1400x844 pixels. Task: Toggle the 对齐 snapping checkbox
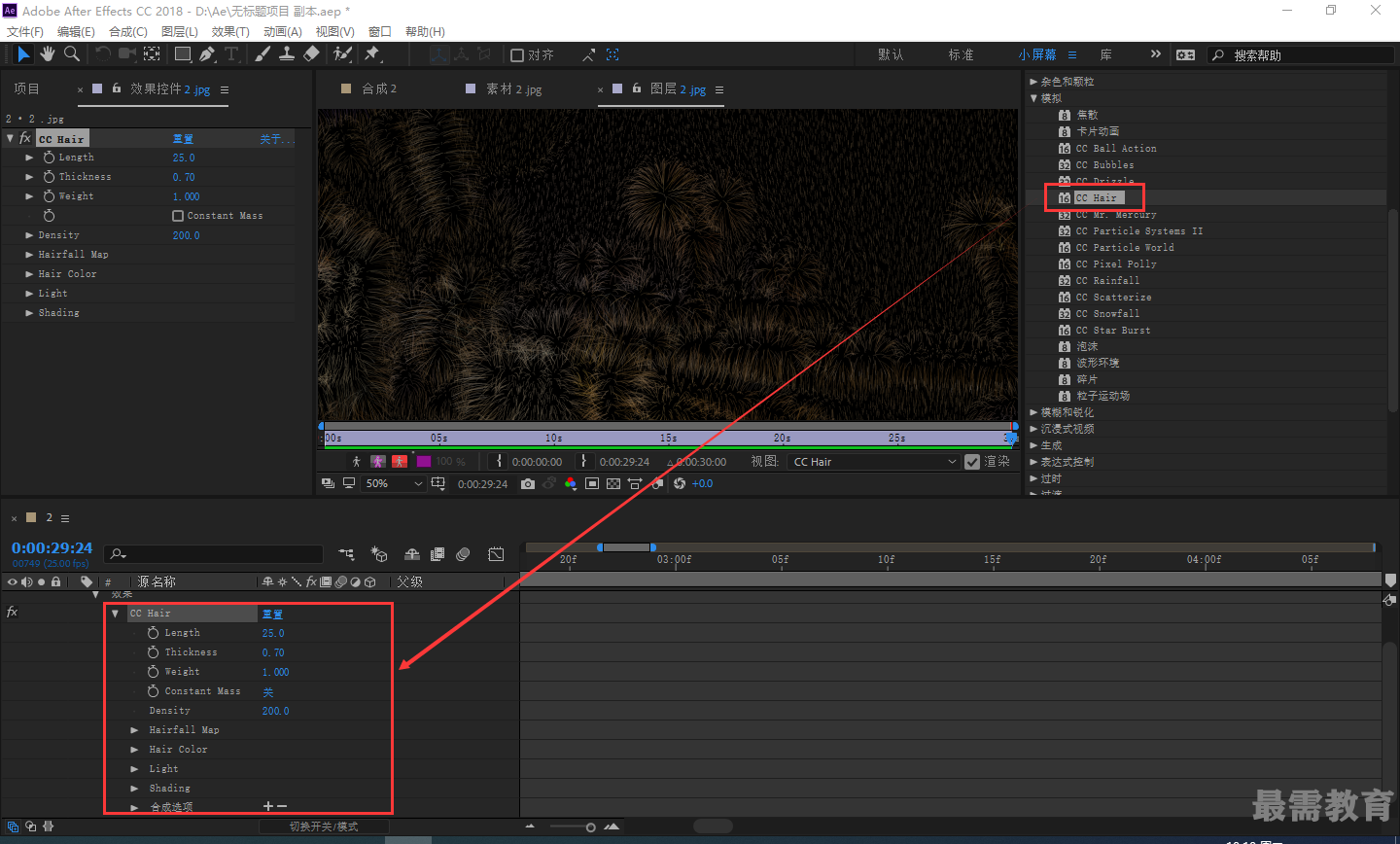coord(517,55)
